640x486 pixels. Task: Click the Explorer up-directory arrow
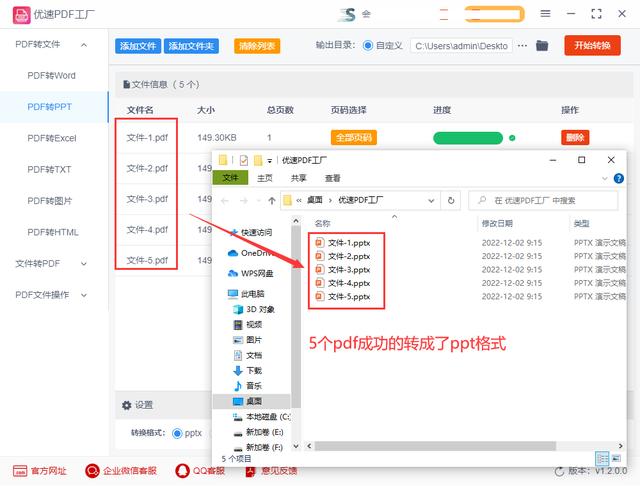pos(272,200)
